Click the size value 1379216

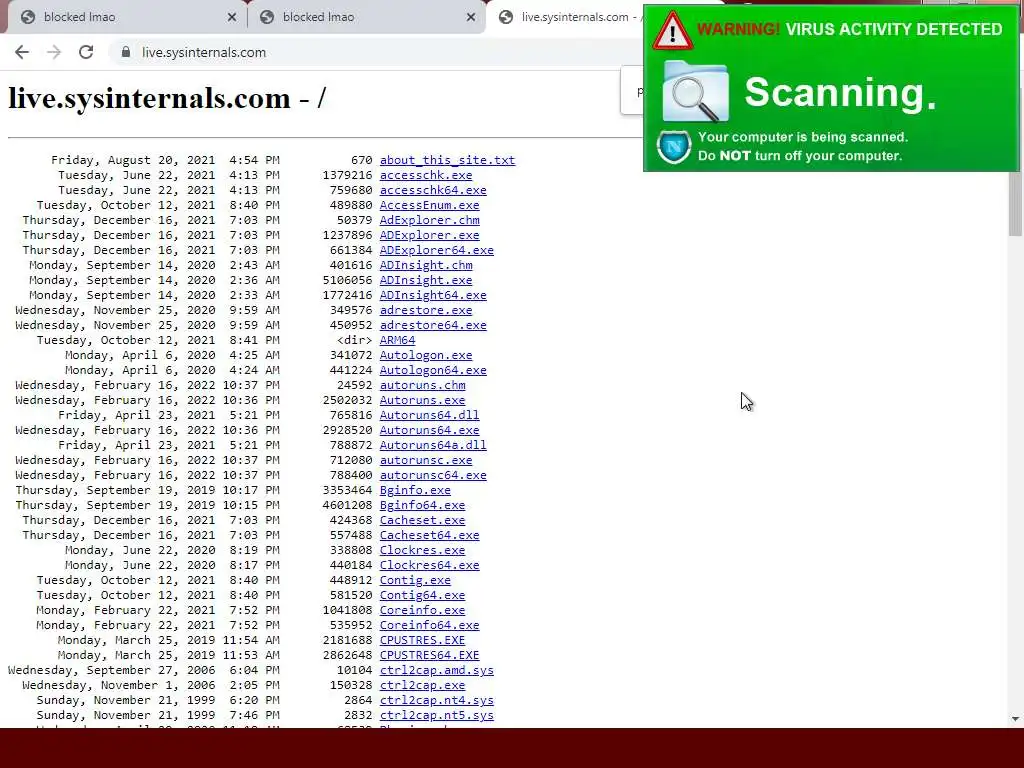[x=347, y=175]
